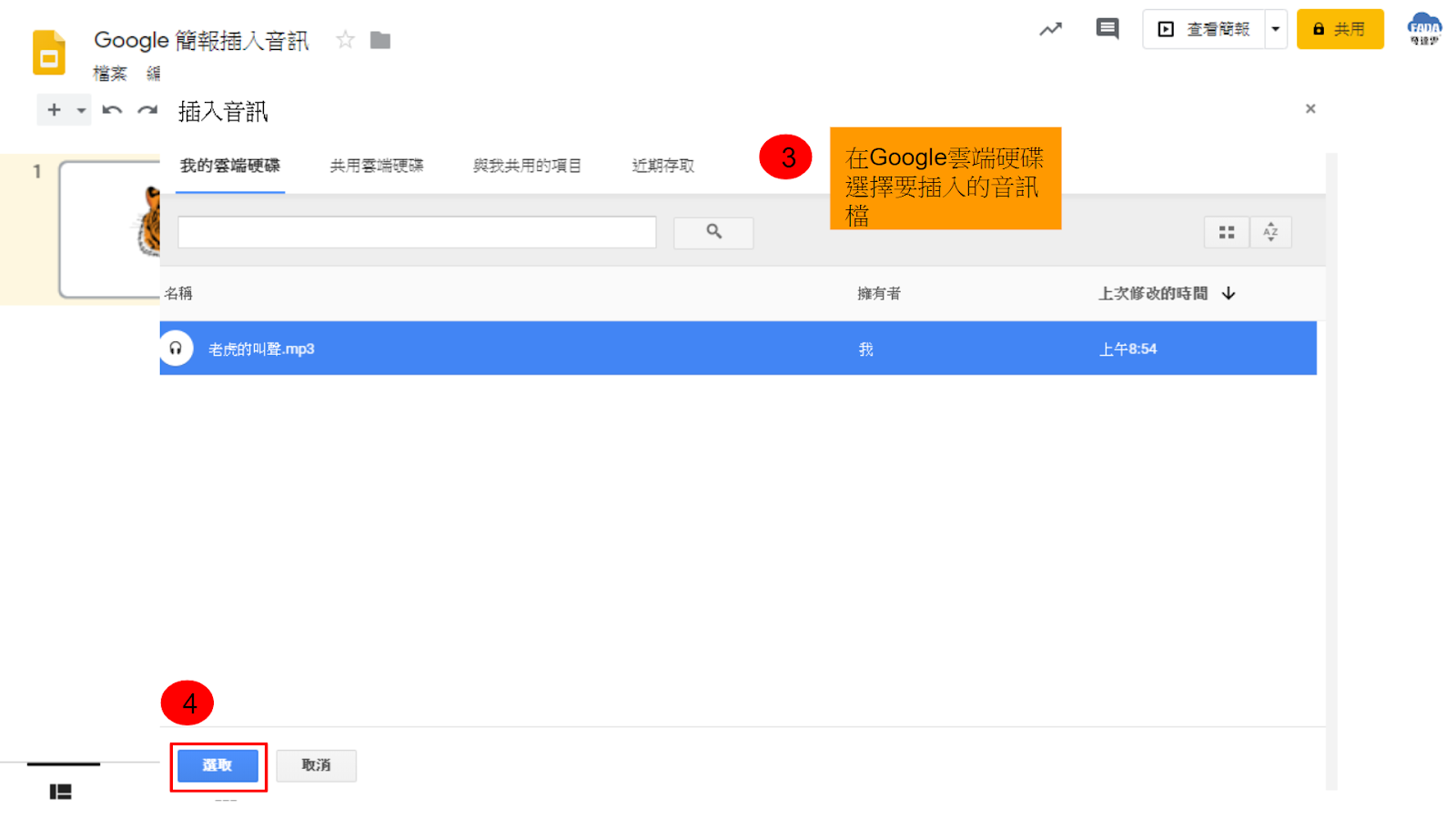1456x819 pixels.
Task: Undo the last action
Action: click(112, 110)
